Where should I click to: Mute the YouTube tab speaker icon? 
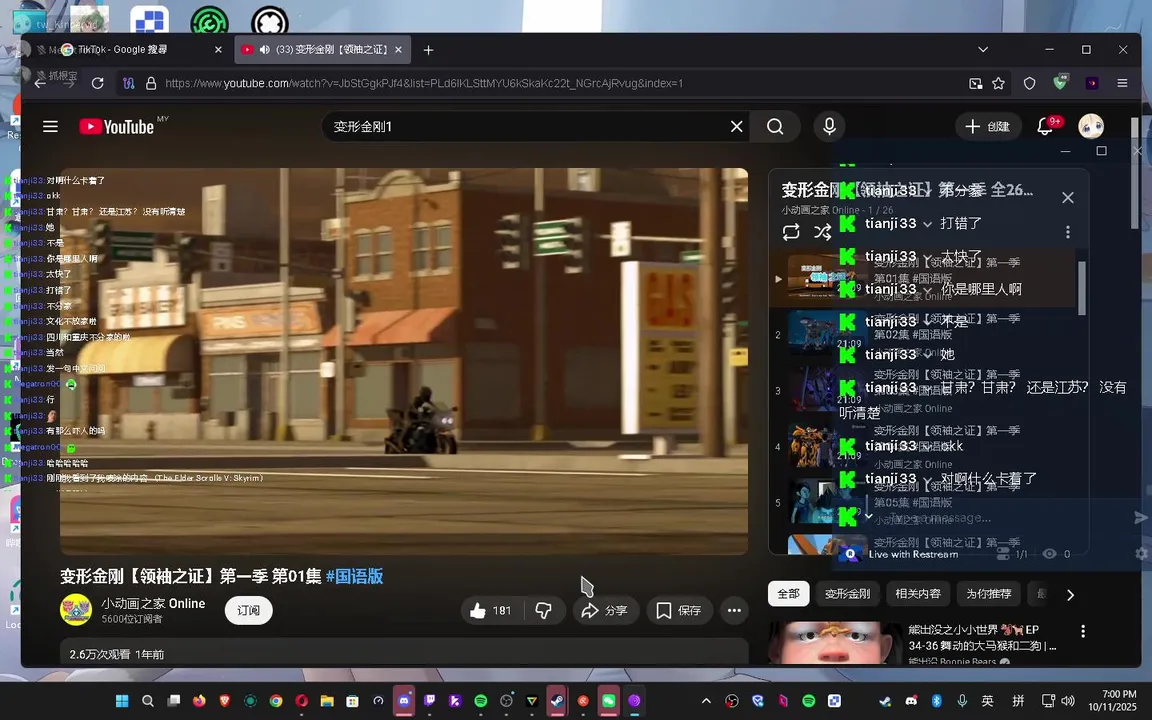coord(264,50)
